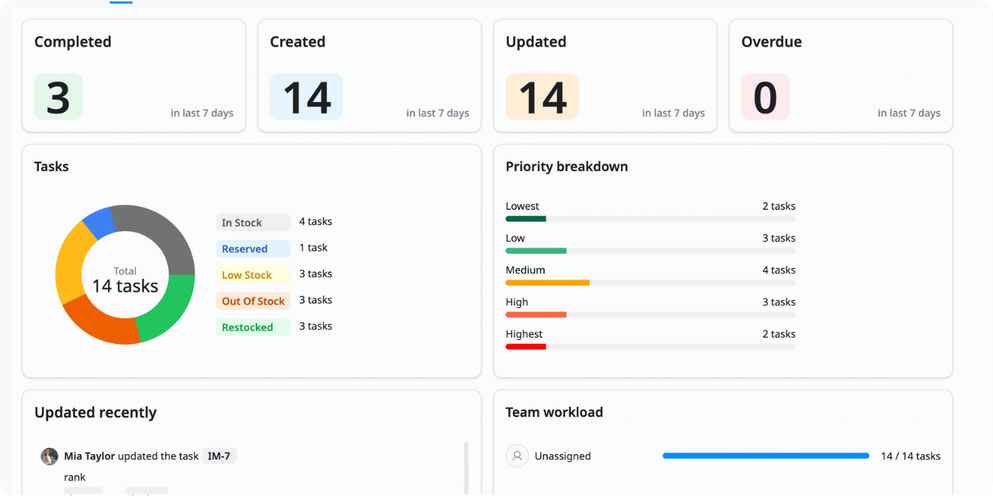This screenshot has height=497, width=993.
Task: Click 'rank' text under Mia Taylor's update
Action: pos(75,477)
